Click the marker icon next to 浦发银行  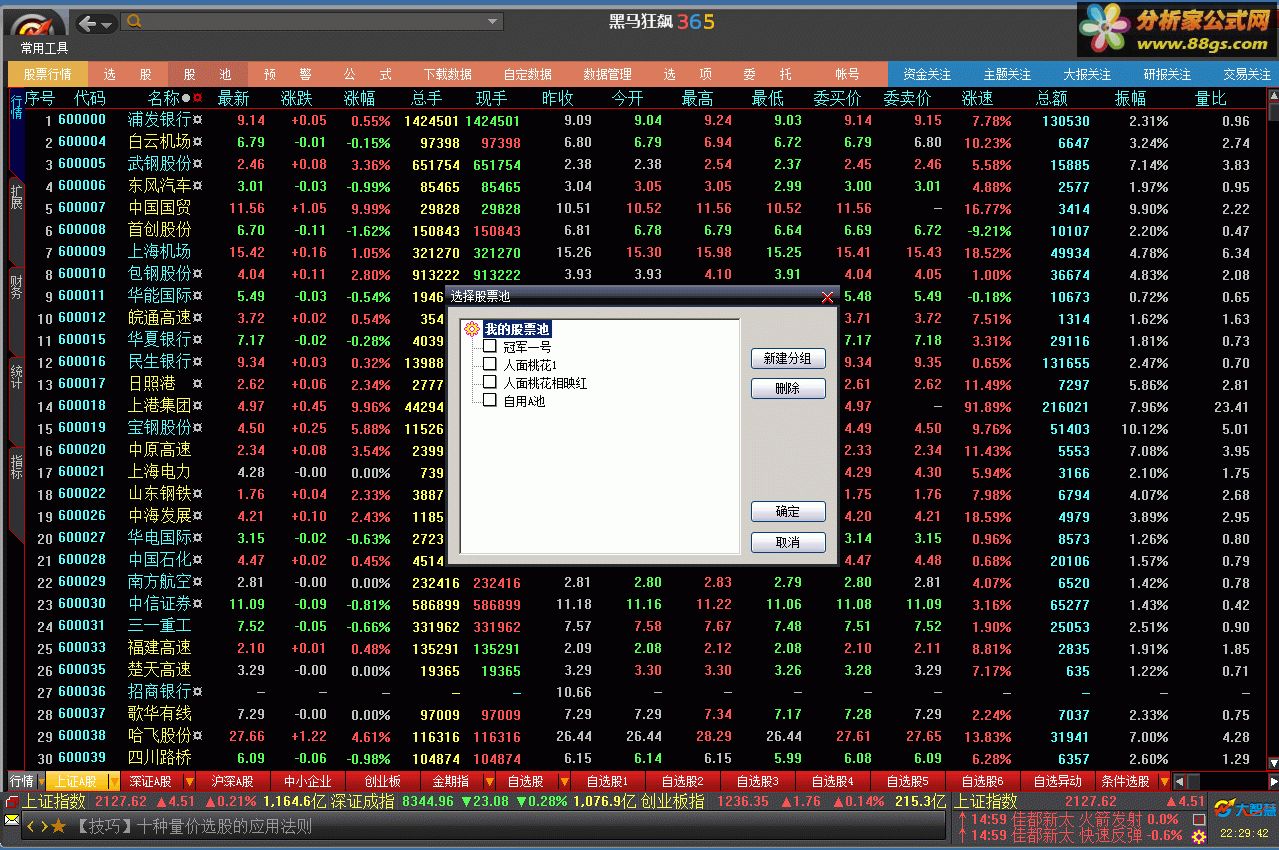tap(198, 120)
